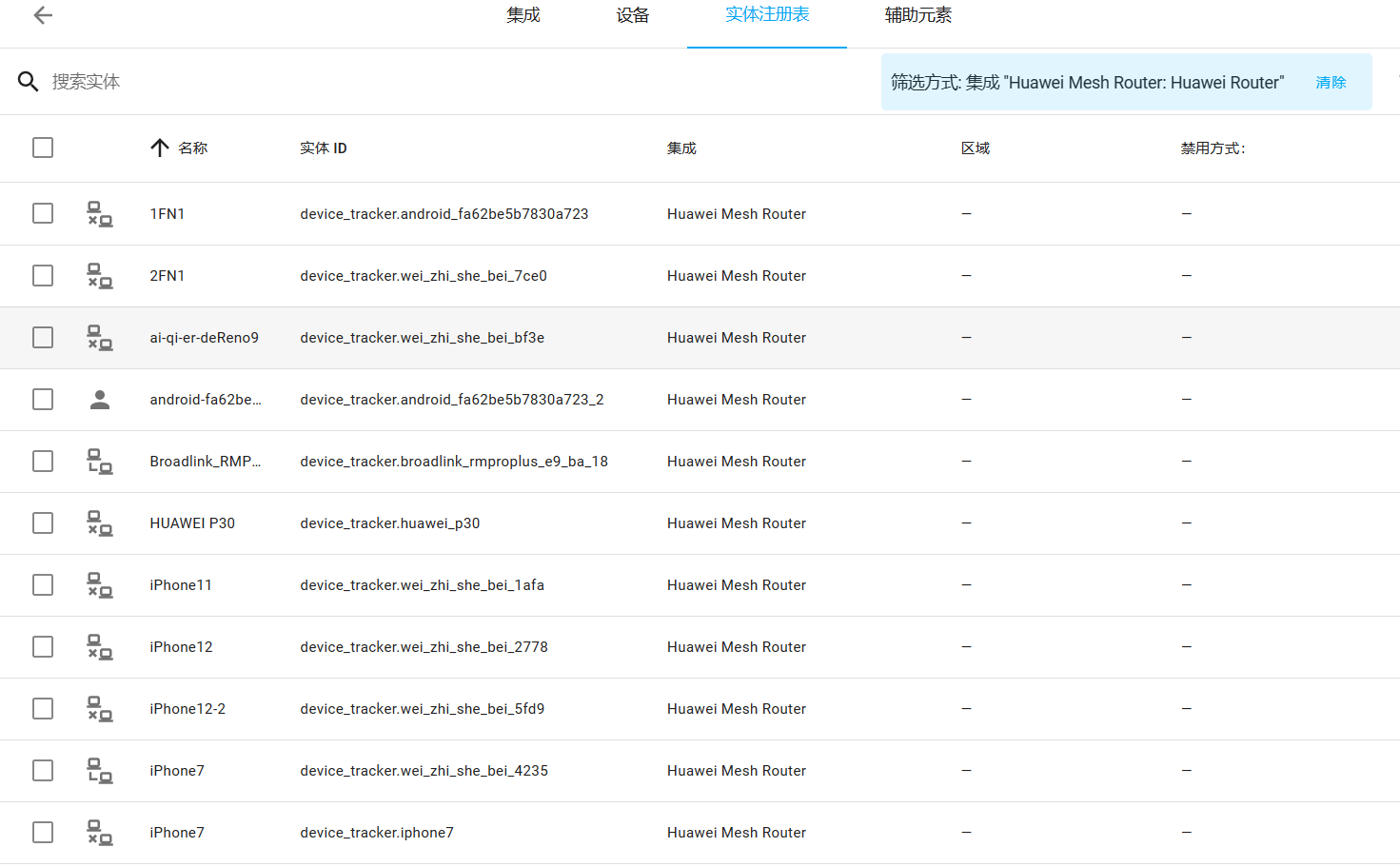Click the person icon for android-fa62be…
The height and width of the screenshot is (867, 1400).
click(100, 400)
